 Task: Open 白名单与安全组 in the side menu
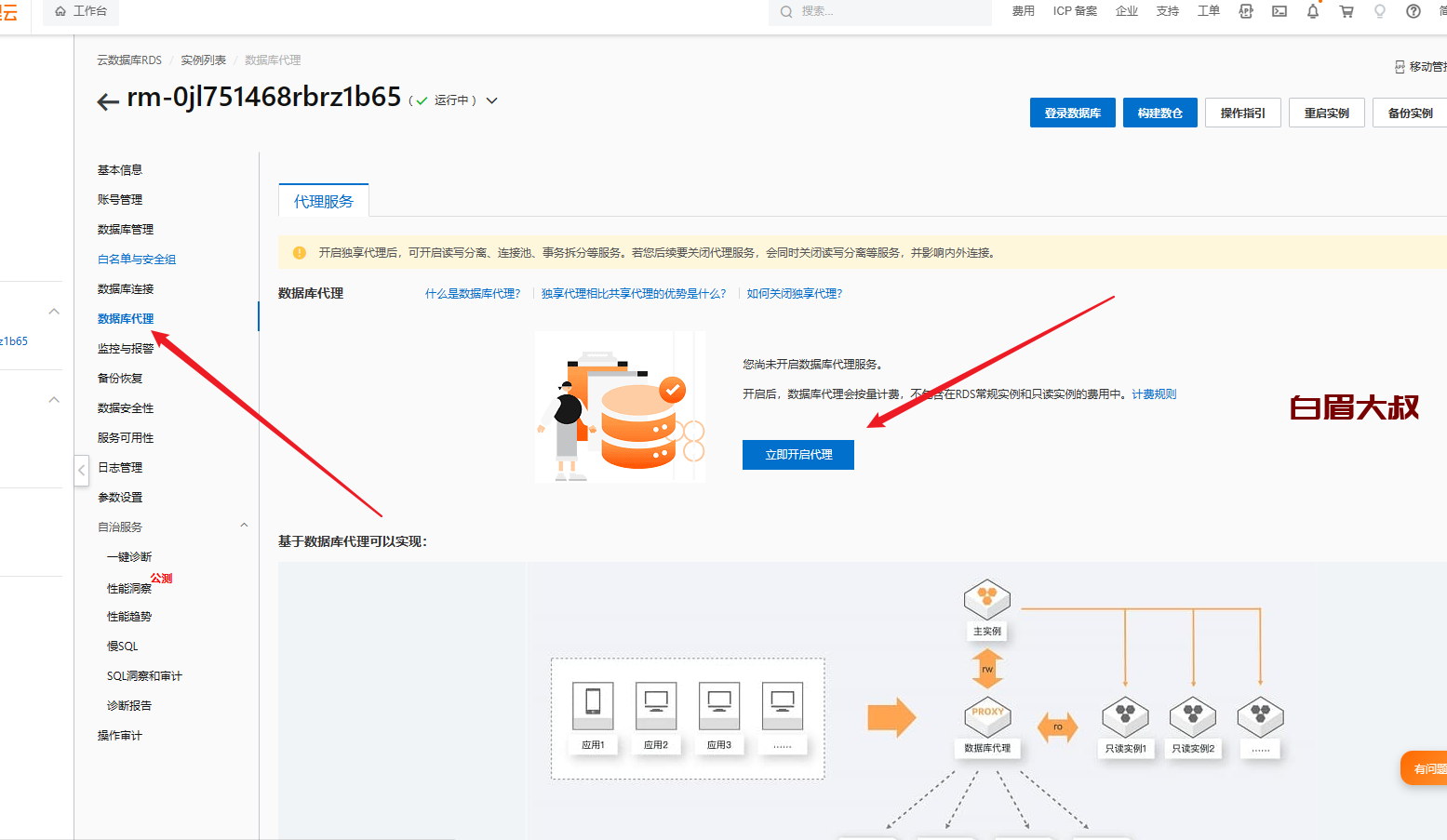137,260
